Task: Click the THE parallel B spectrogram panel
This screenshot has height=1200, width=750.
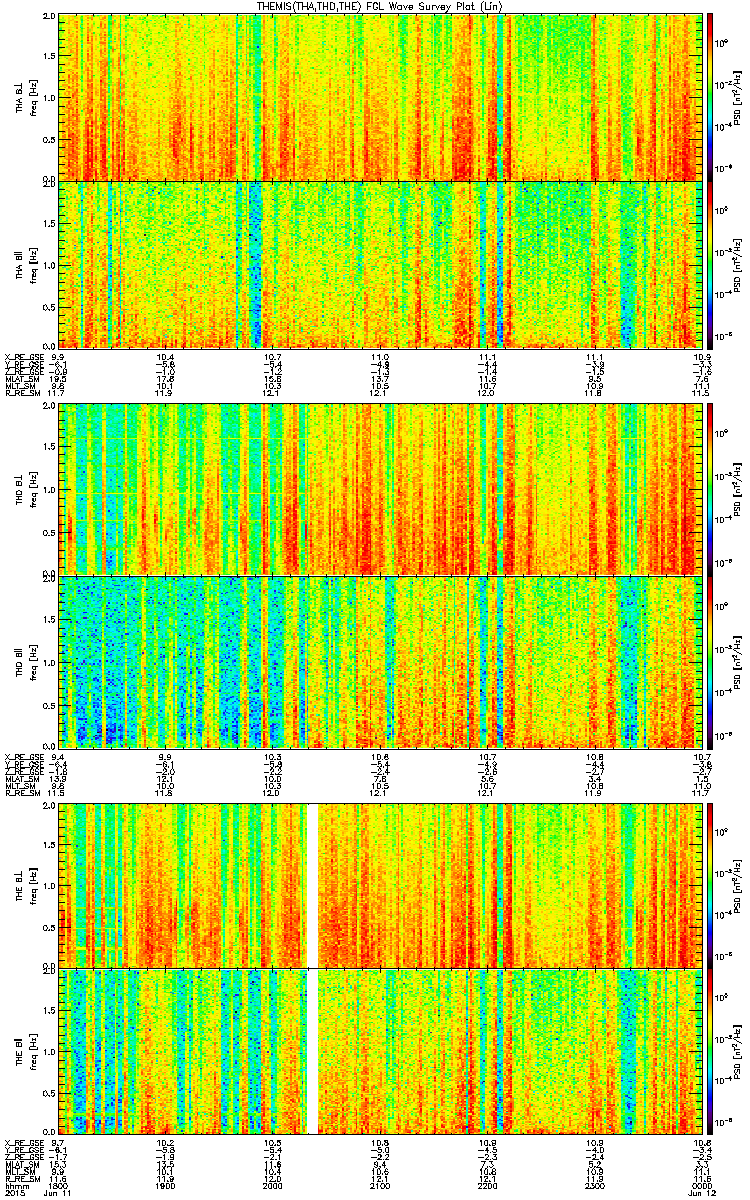Action: (x=381, y=1051)
